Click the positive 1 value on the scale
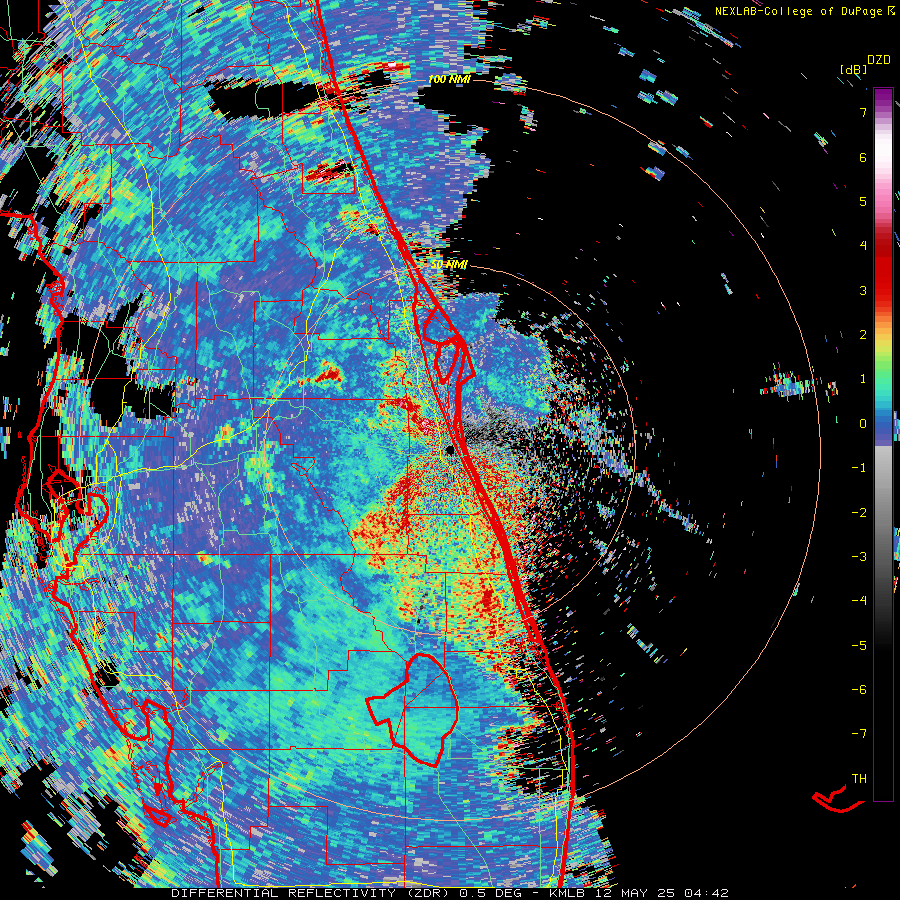900x900 pixels. (x=863, y=379)
